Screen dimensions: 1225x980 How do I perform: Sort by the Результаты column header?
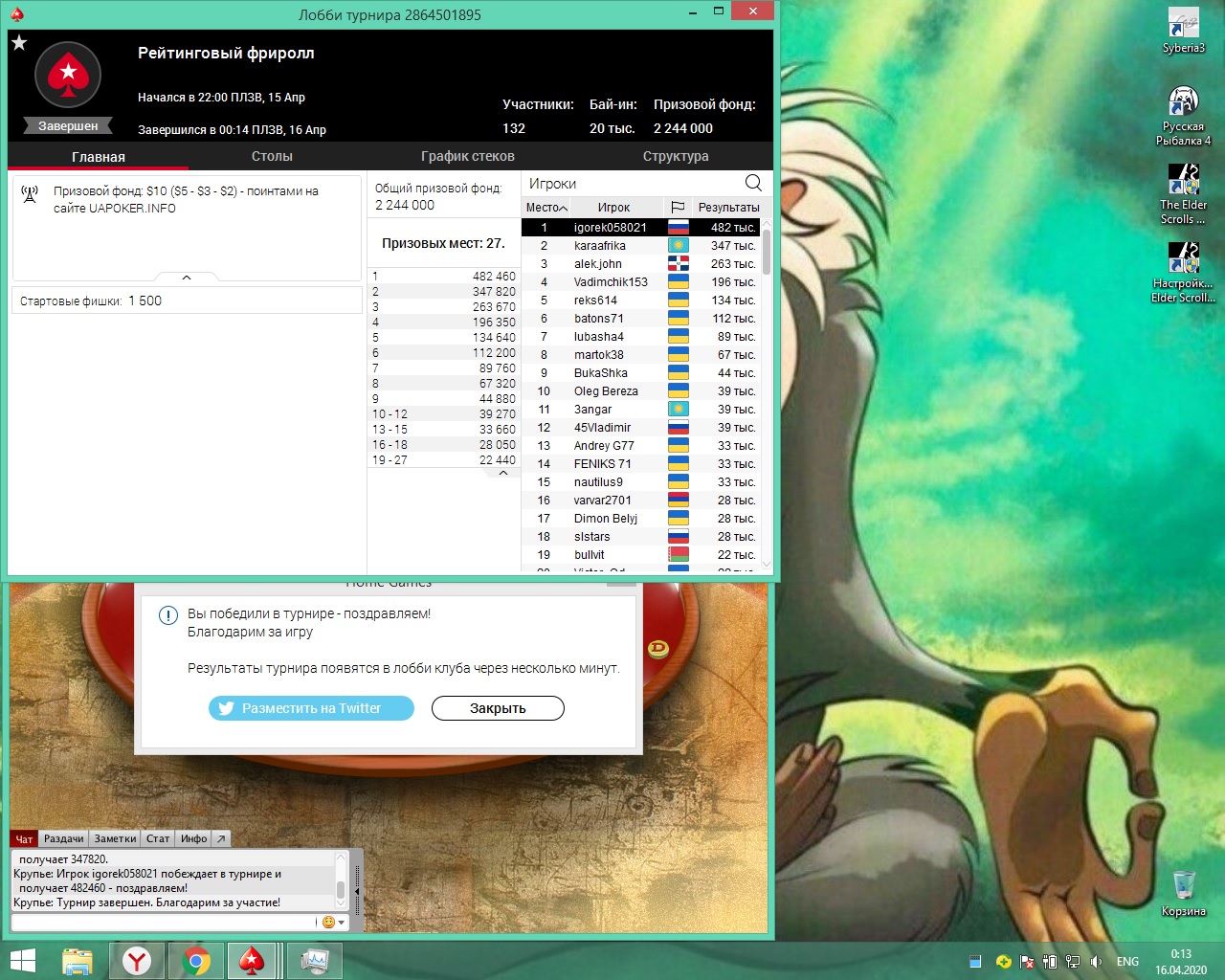coord(728,207)
